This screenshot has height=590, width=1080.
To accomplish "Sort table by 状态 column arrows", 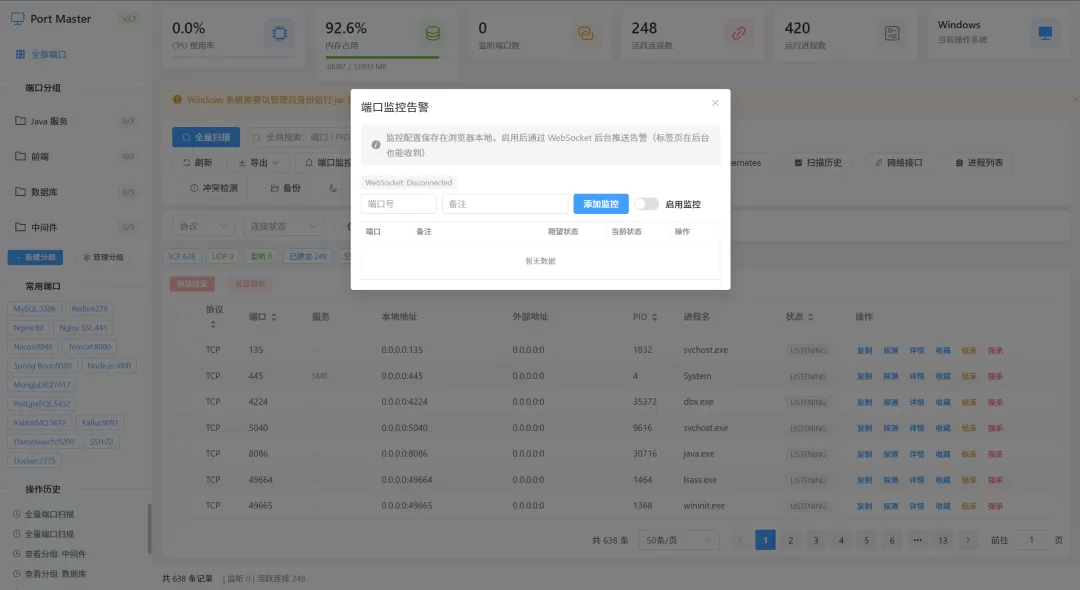I will coord(811,317).
